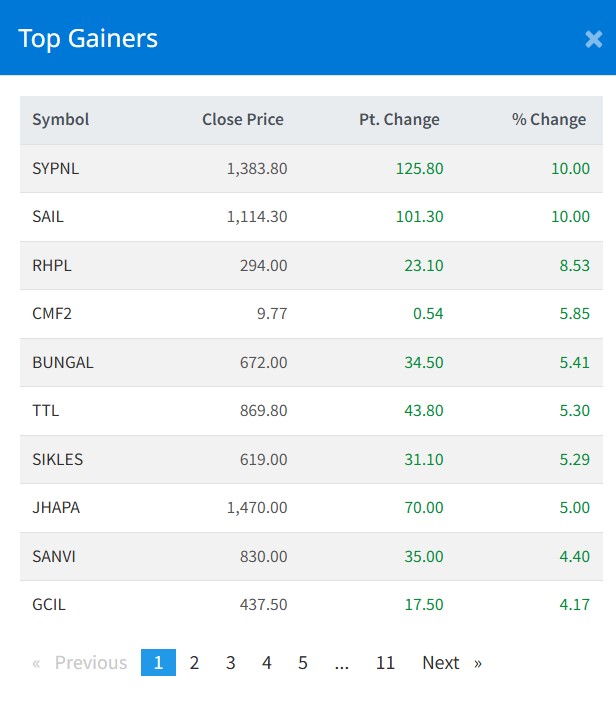Sort by Close Price column header

tap(243, 120)
